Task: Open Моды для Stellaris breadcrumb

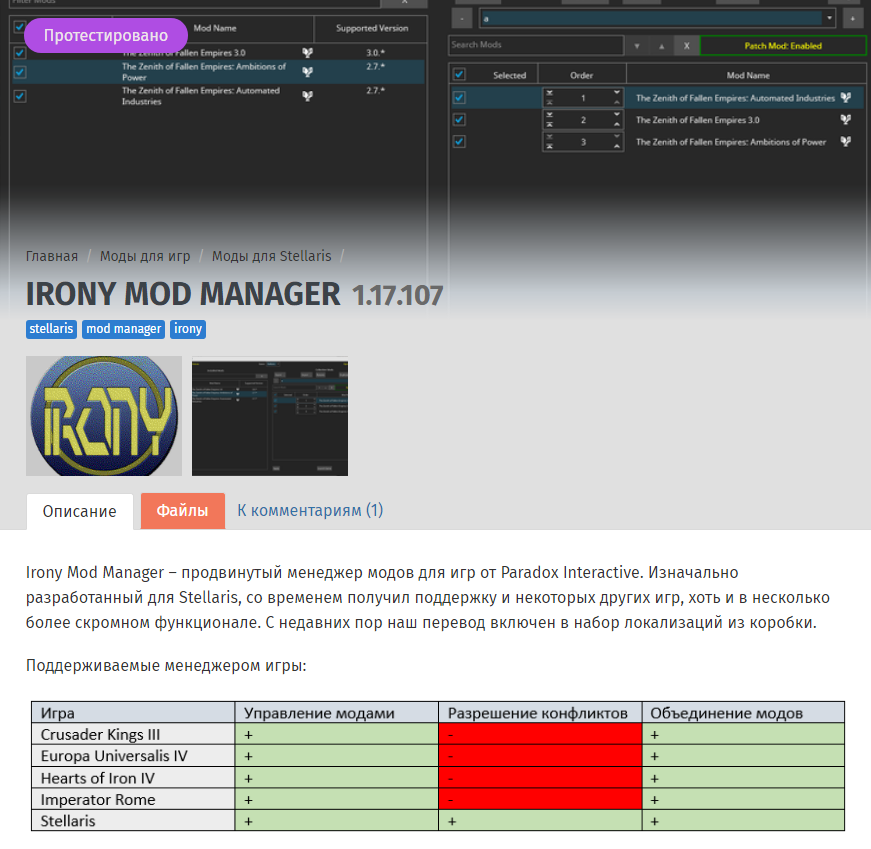Action: pos(272,256)
